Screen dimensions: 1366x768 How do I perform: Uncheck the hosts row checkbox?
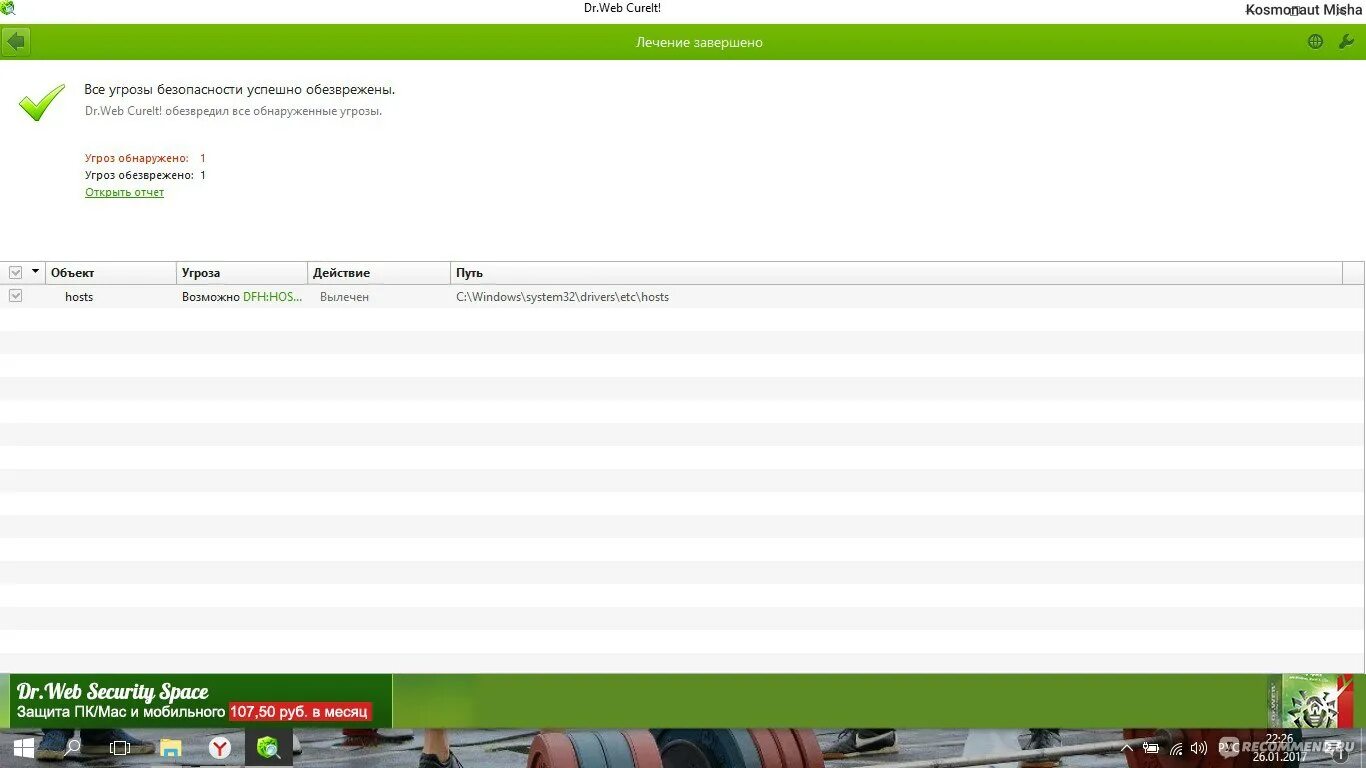[x=15, y=296]
